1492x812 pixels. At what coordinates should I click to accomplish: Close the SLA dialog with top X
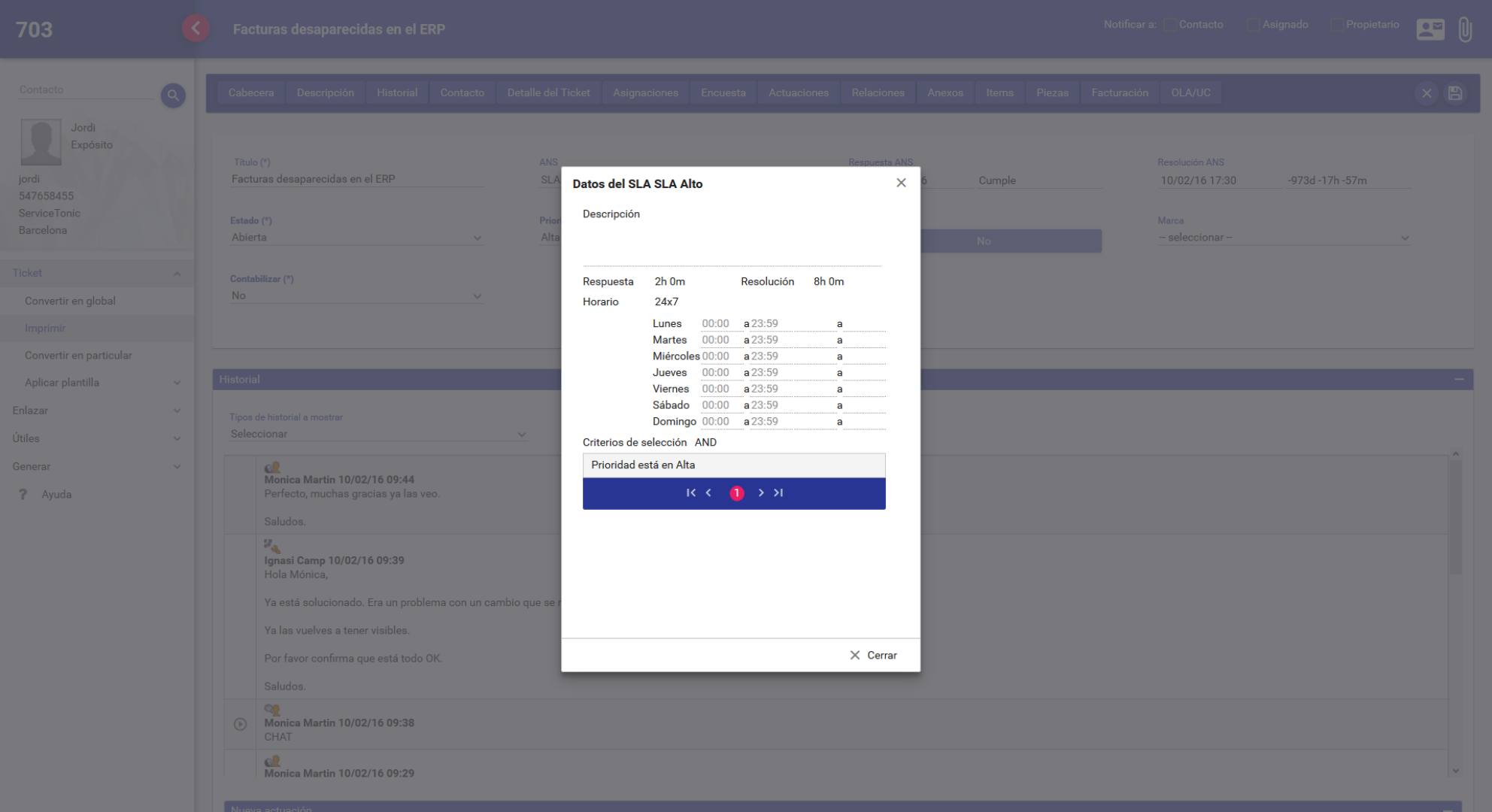point(901,183)
